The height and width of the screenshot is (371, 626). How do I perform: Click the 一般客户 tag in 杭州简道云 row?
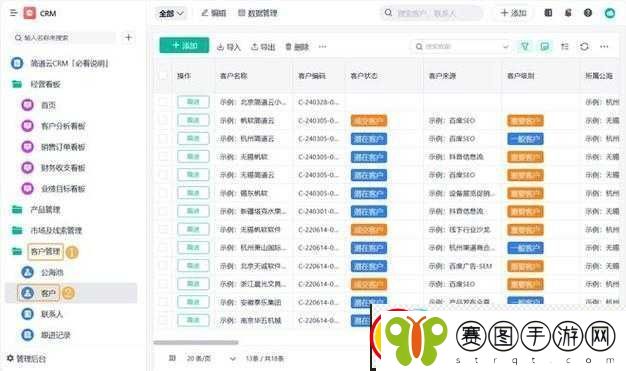point(525,139)
